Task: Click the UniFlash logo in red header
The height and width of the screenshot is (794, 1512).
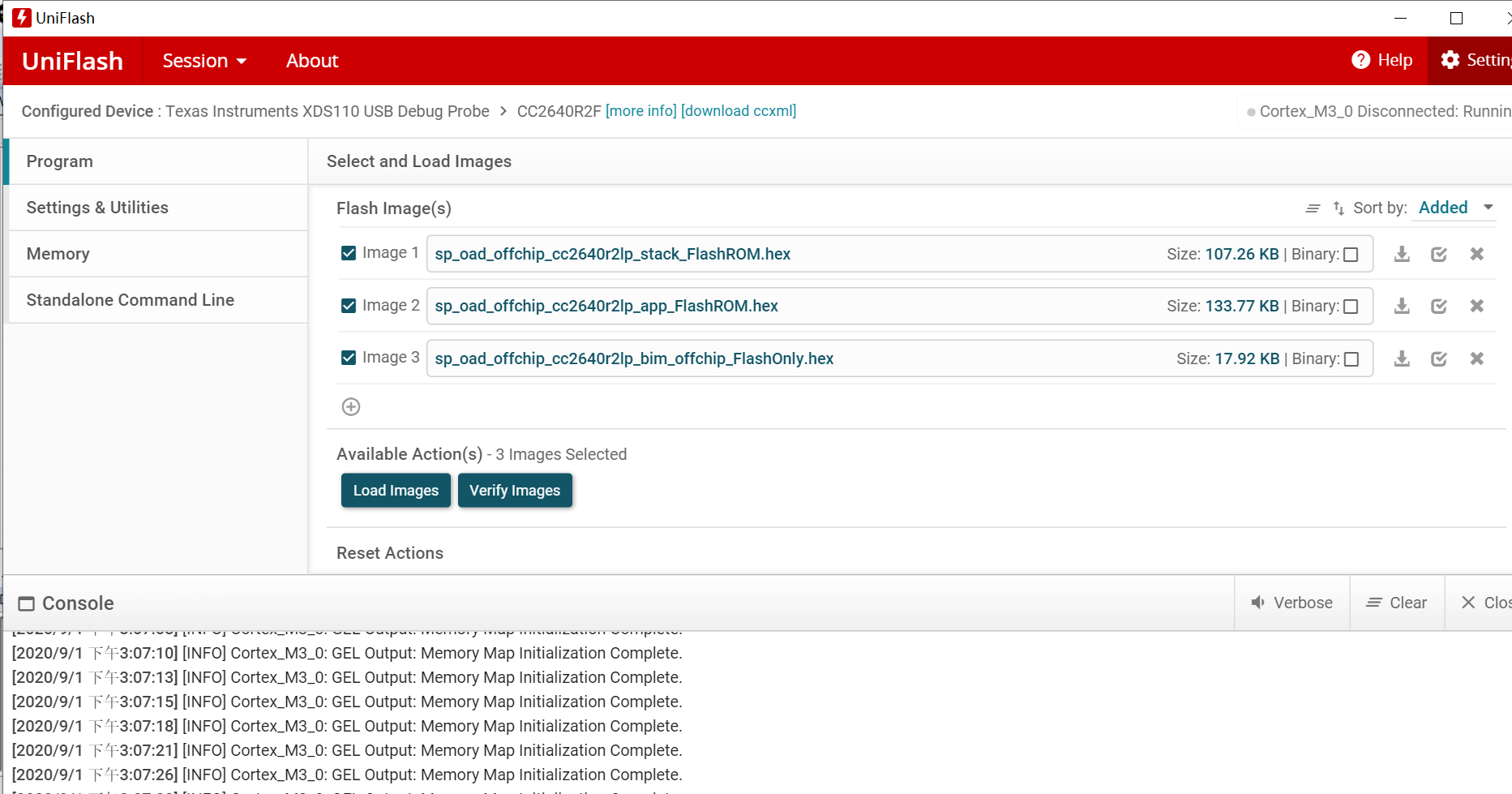Action: pos(73,61)
